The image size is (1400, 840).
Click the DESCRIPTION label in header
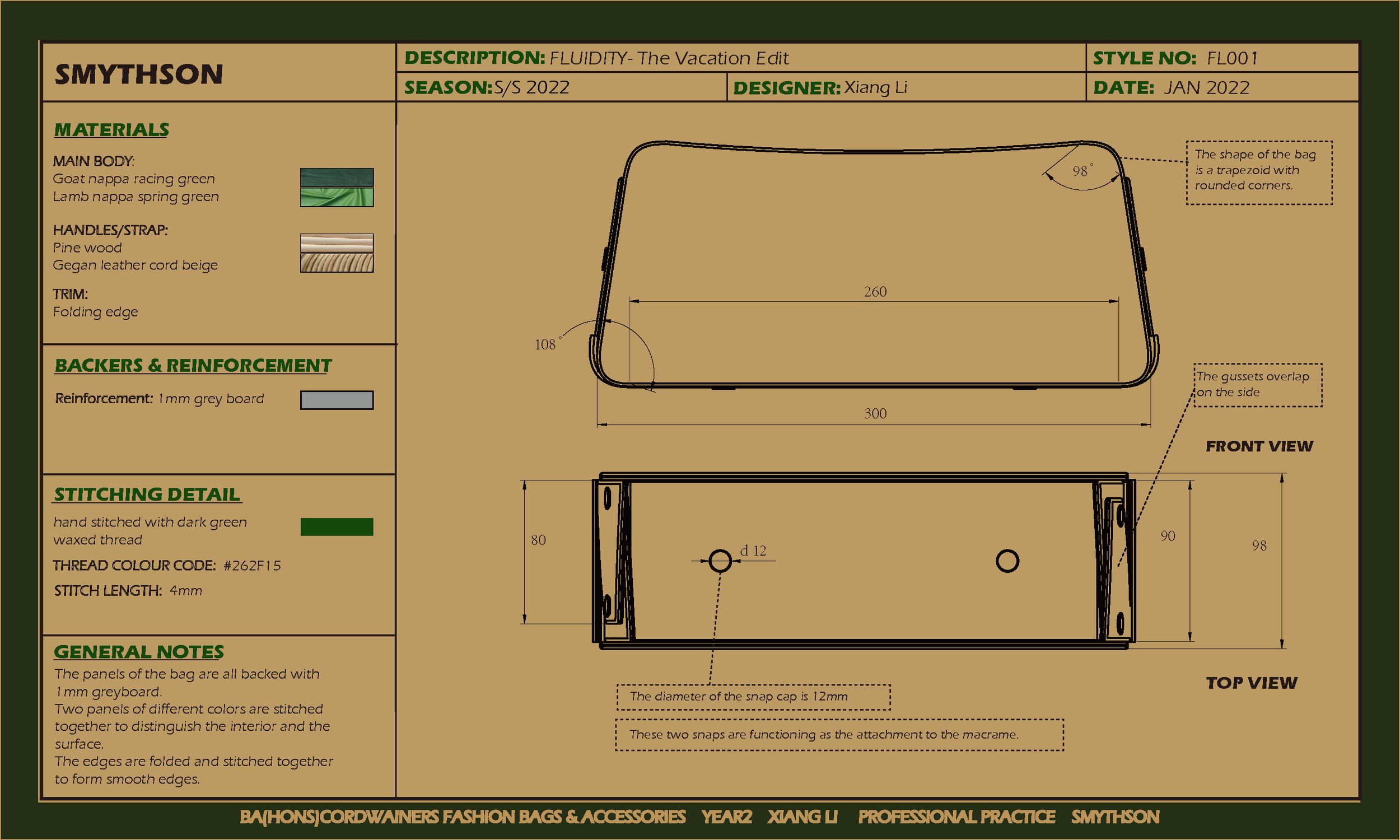(x=475, y=58)
